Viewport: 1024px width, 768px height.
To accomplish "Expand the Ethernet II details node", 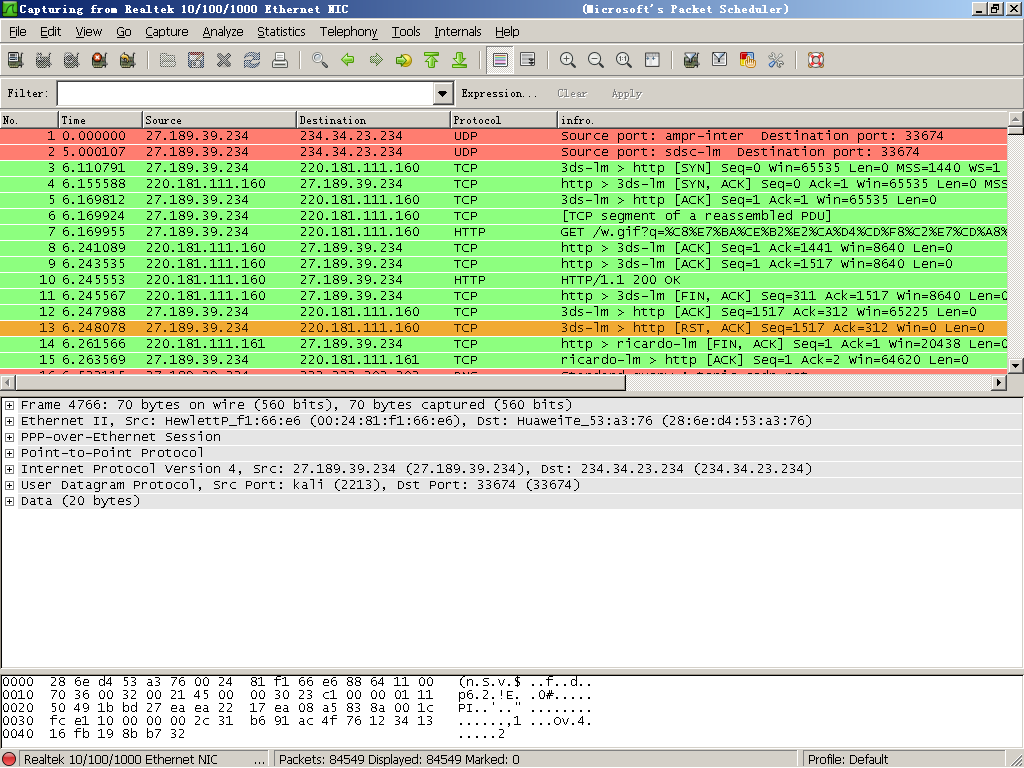I will (9, 421).
